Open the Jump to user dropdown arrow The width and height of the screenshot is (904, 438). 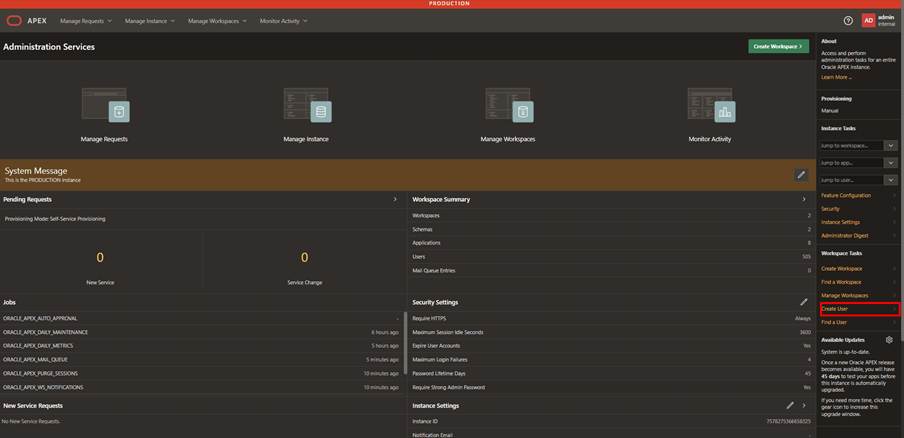pos(891,180)
